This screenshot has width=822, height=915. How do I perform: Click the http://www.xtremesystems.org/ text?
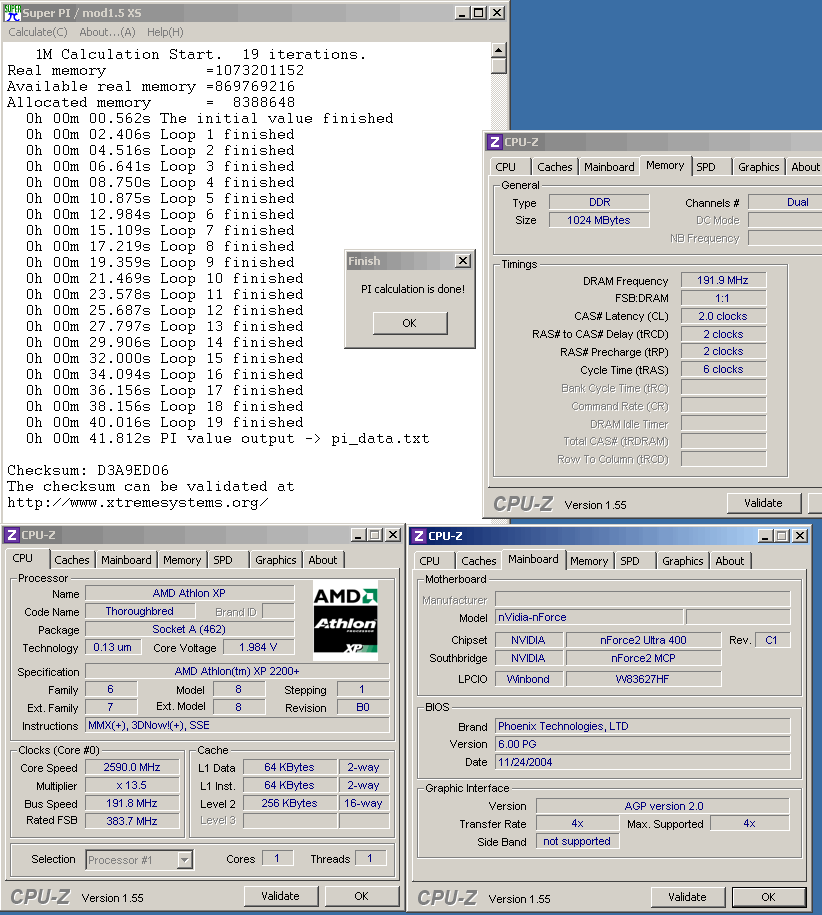point(138,503)
